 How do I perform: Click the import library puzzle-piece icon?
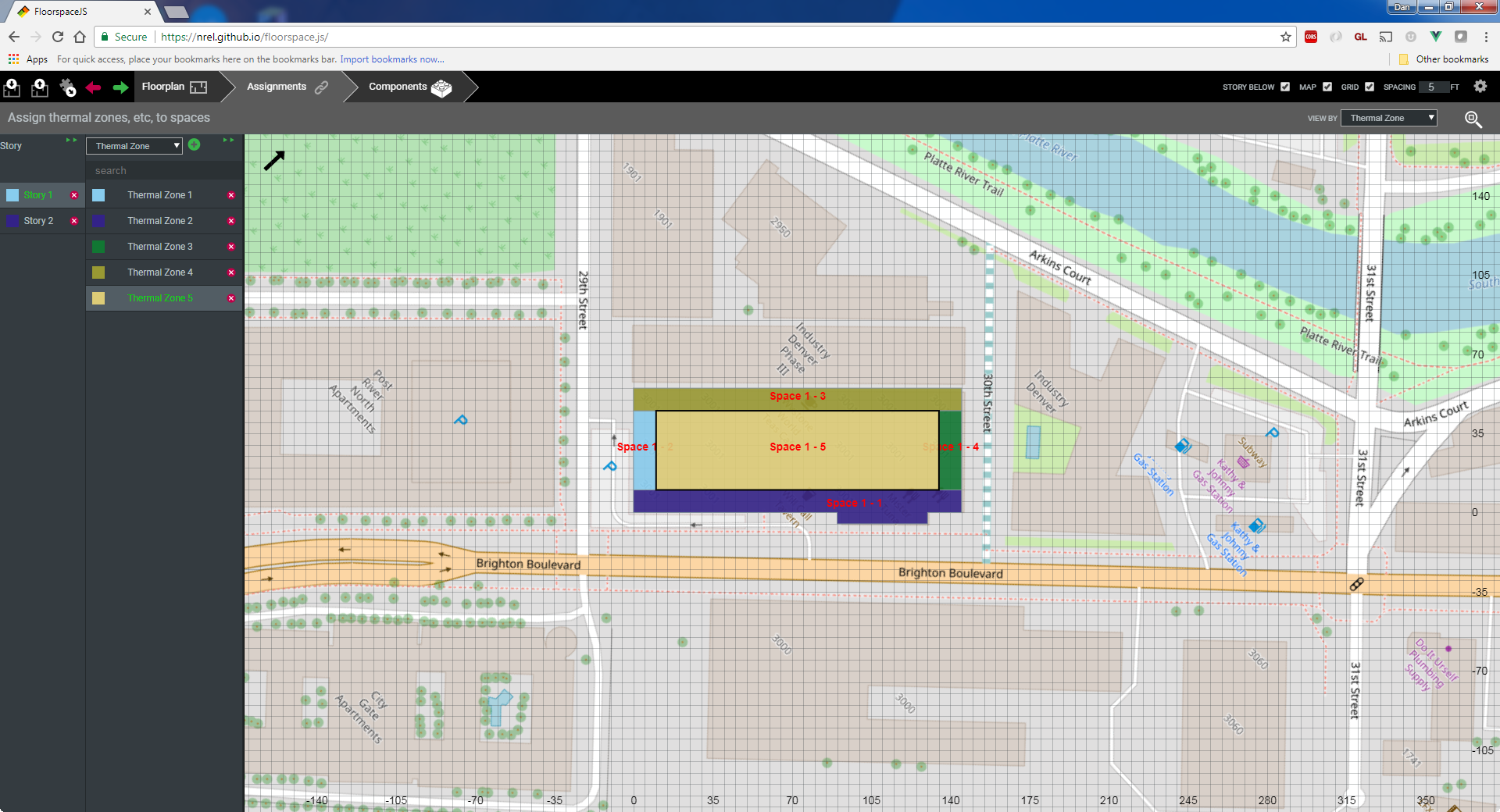[x=68, y=87]
